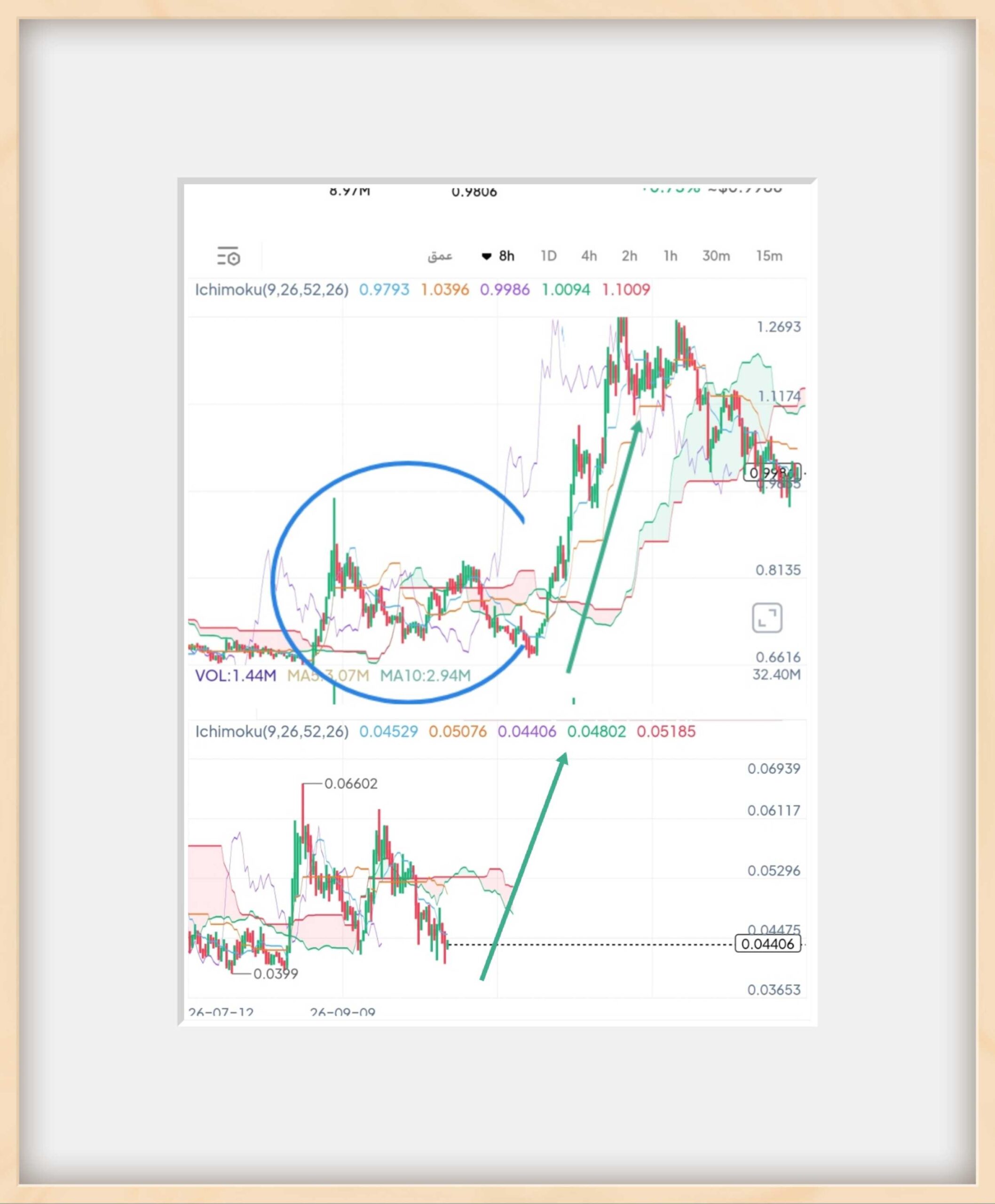Click the MA10:2.94M volume average label

(425, 675)
